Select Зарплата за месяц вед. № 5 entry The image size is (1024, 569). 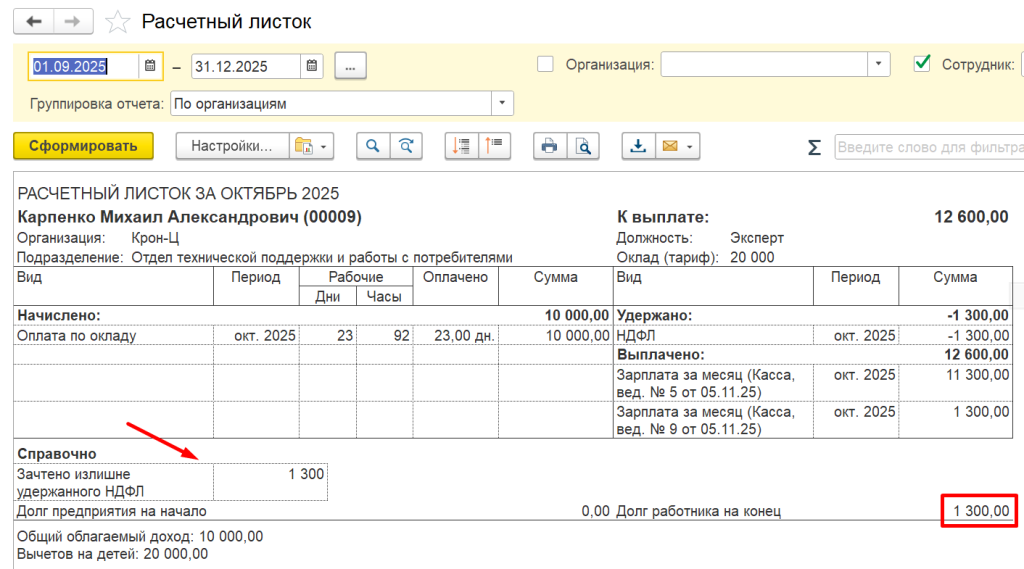705,383
